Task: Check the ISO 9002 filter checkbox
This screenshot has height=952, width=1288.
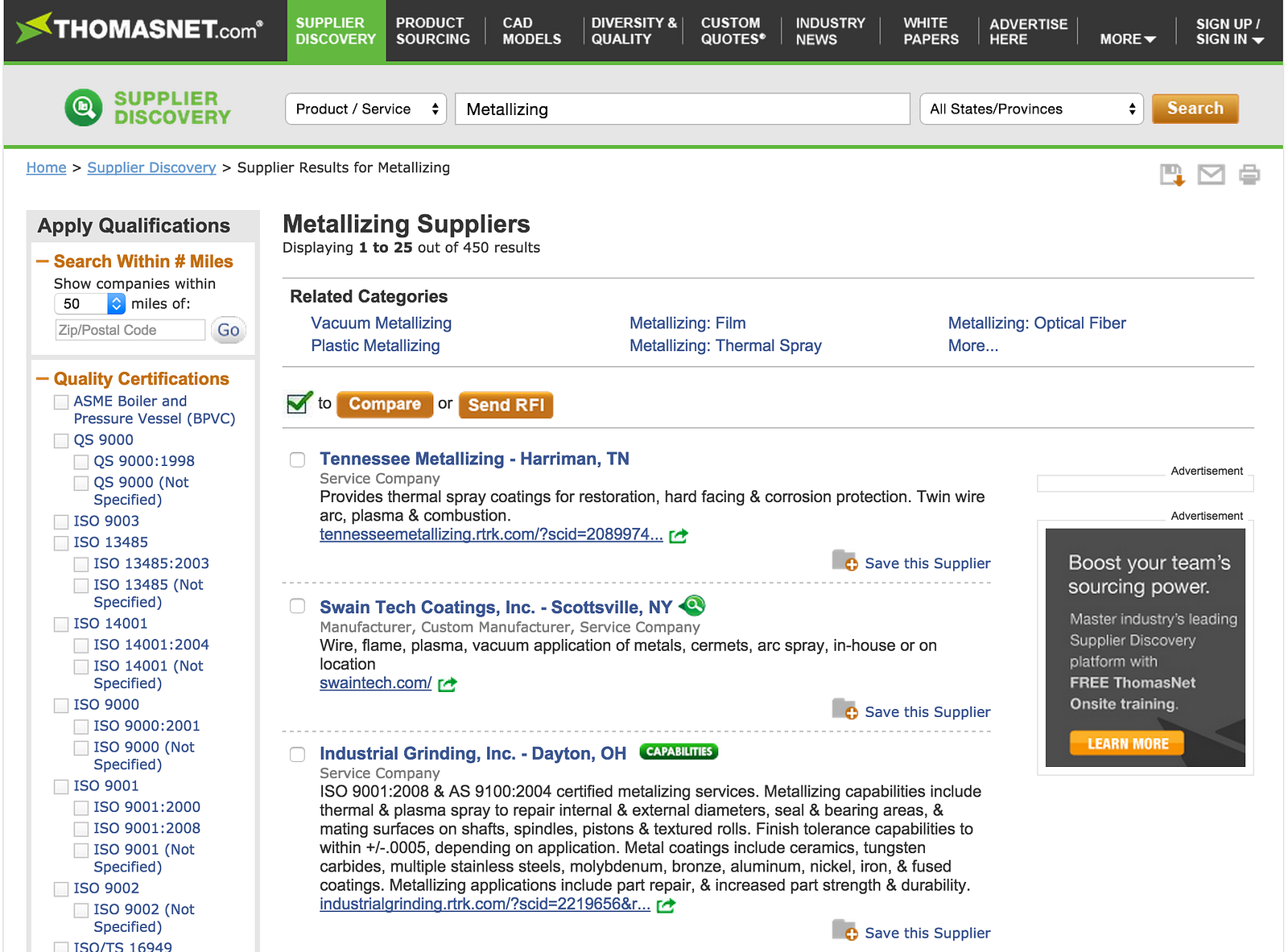Action: click(61, 889)
